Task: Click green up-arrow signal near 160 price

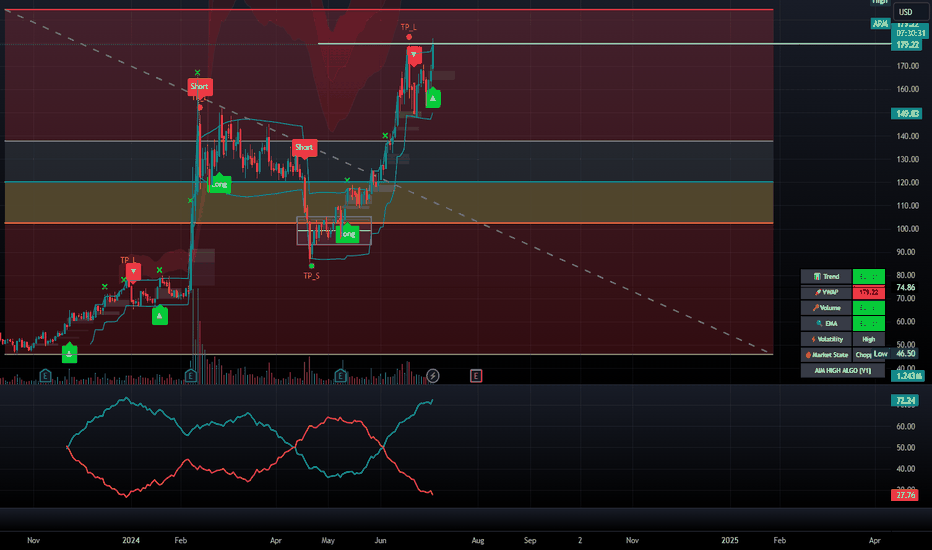Action: tap(433, 98)
